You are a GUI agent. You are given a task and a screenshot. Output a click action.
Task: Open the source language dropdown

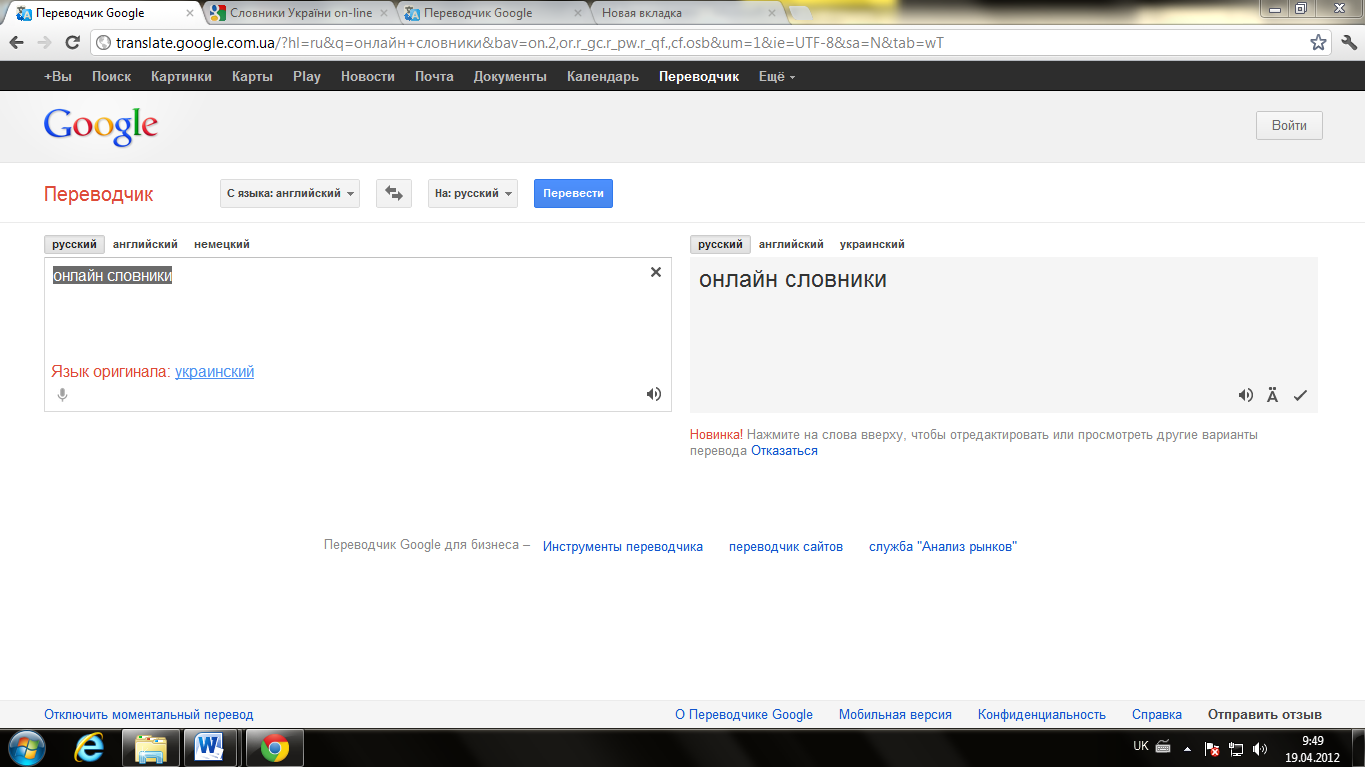(x=290, y=193)
